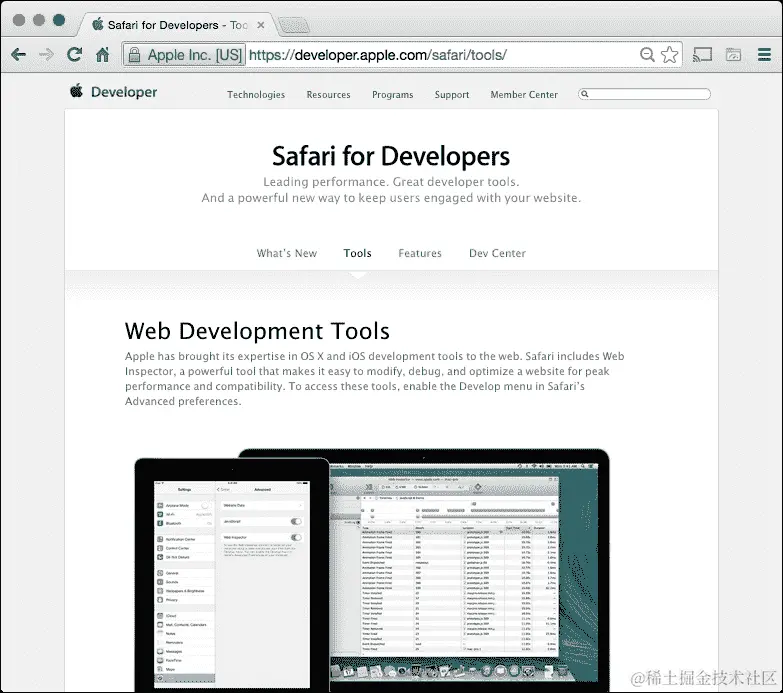Open a new tab with the new-tab button
The width and height of the screenshot is (783, 693).
point(294,25)
